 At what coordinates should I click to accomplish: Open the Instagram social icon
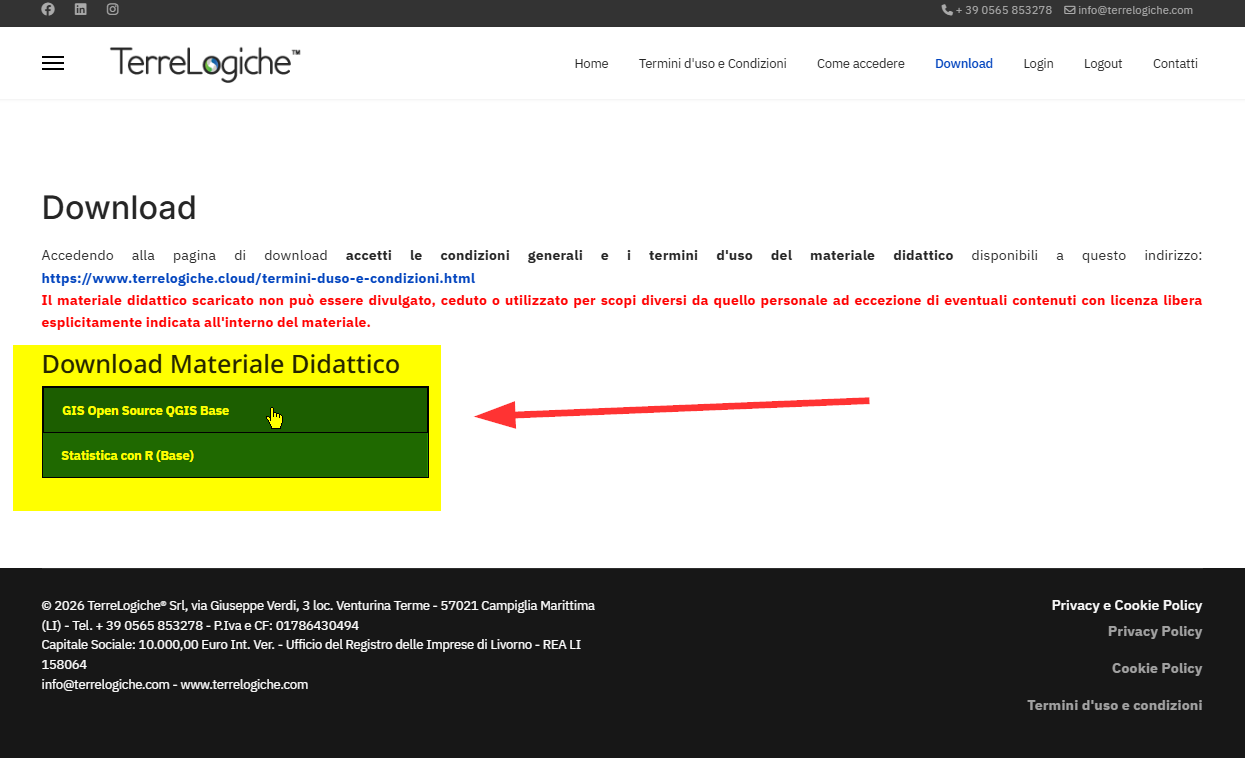(113, 10)
